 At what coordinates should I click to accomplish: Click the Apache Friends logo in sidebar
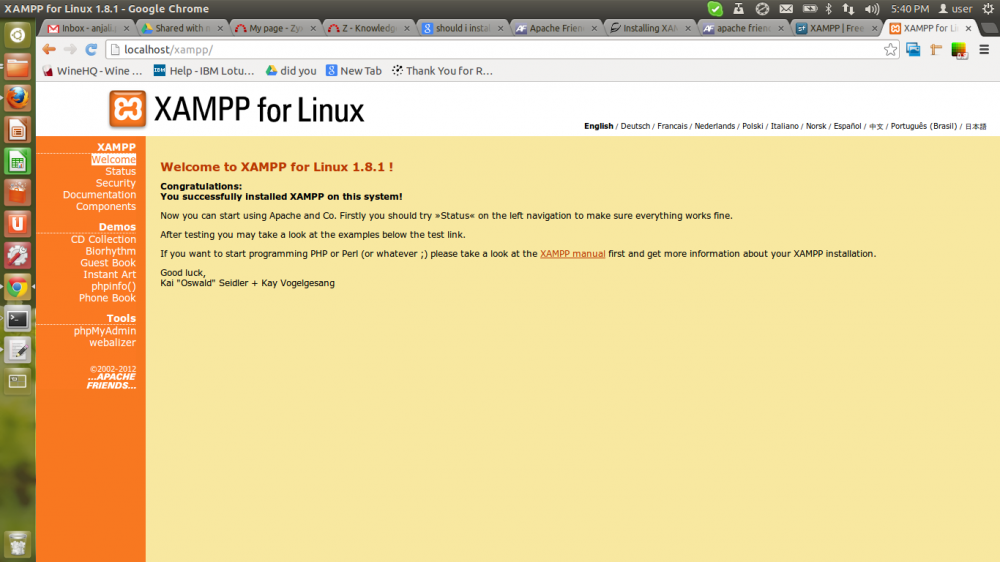112,381
